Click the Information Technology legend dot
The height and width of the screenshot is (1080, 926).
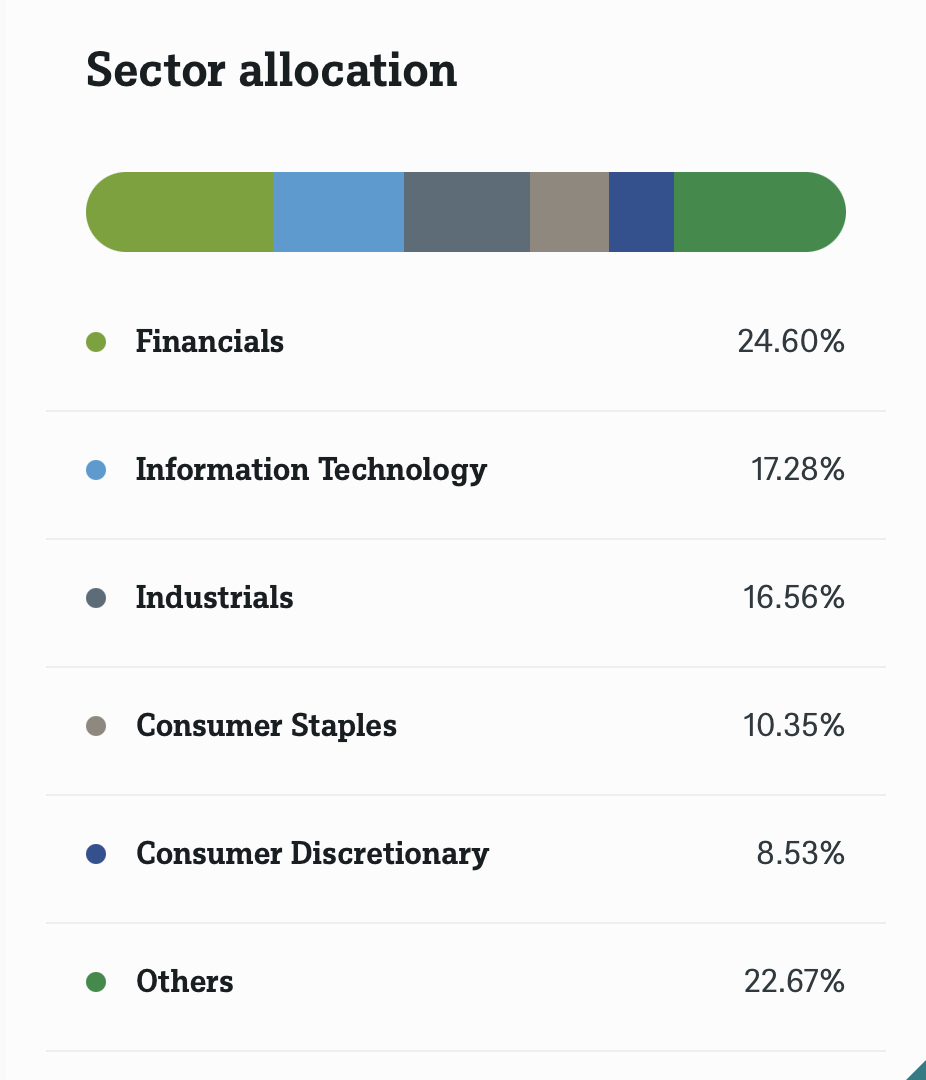tap(96, 470)
